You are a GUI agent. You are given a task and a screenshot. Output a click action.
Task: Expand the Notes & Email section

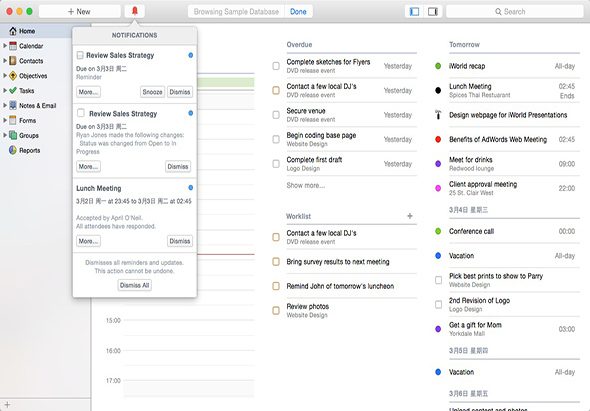coord(5,105)
